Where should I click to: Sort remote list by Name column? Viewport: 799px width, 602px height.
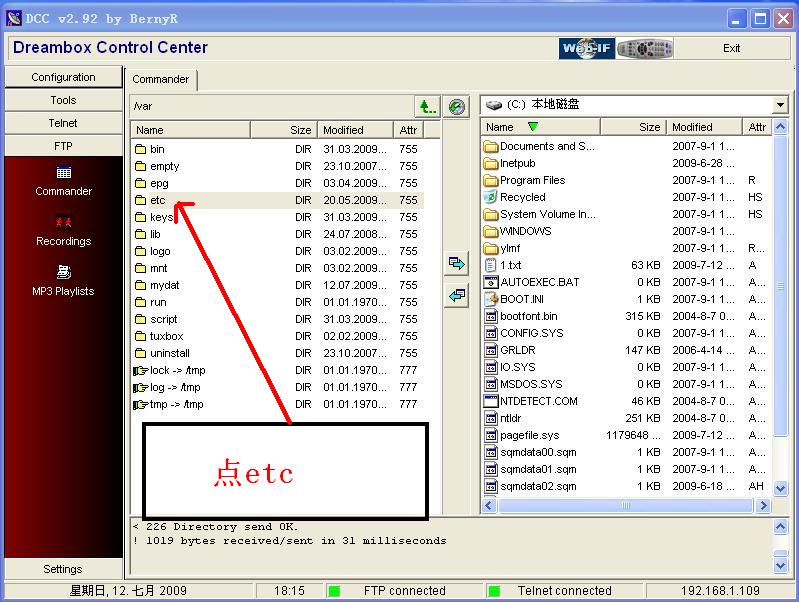tap(191, 130)
